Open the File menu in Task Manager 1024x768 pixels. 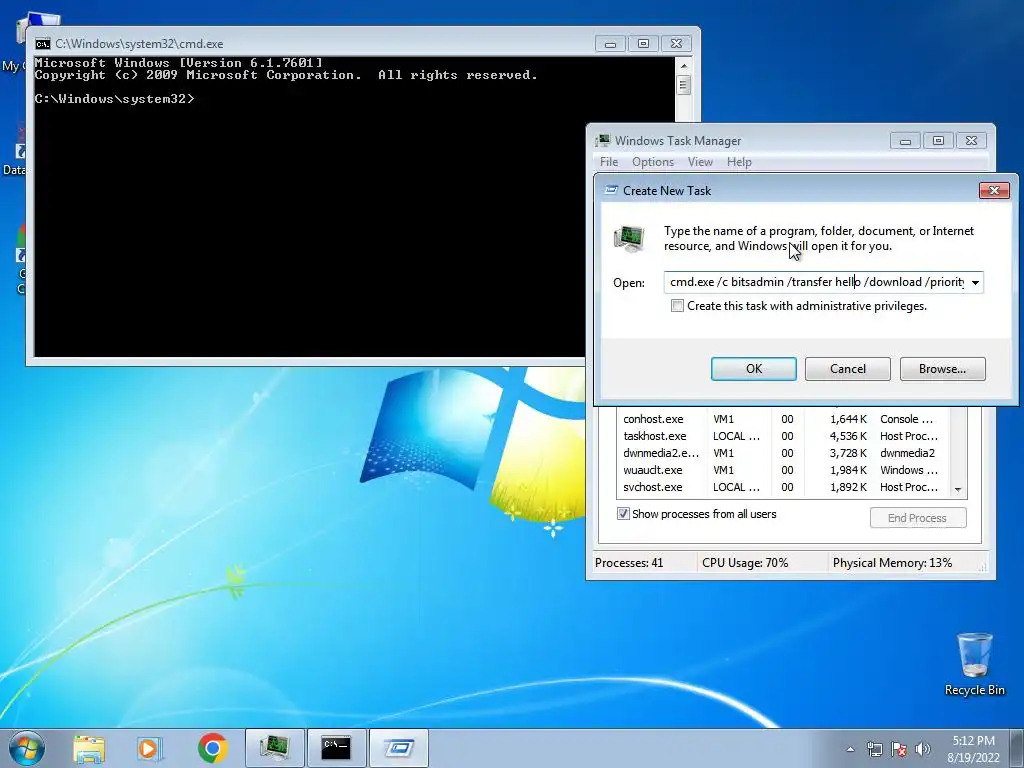click(609, 161)
